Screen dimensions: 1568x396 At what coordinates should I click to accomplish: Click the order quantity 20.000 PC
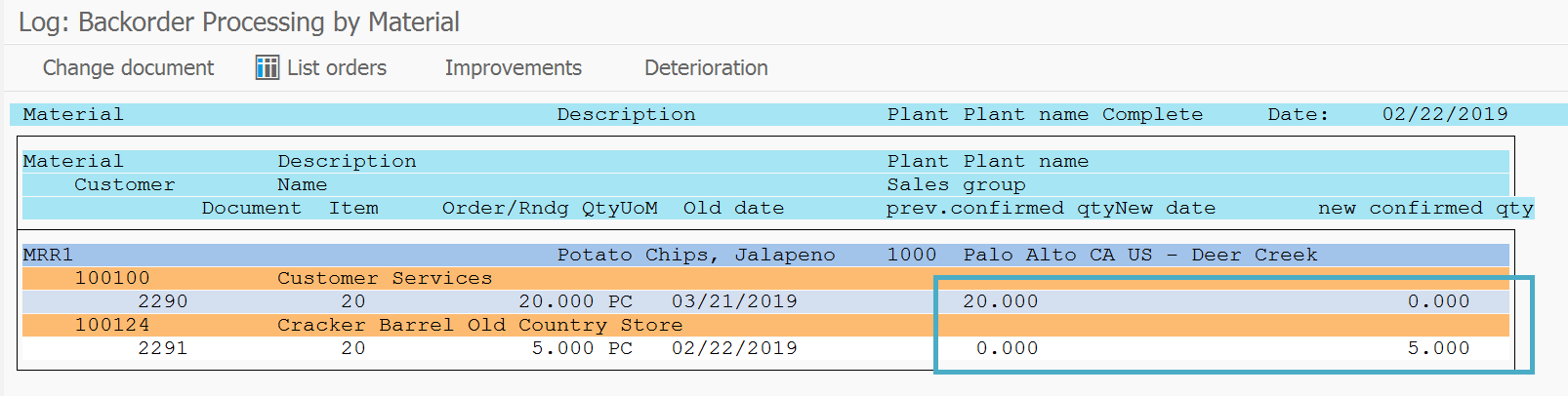click(x=575, y=301)
